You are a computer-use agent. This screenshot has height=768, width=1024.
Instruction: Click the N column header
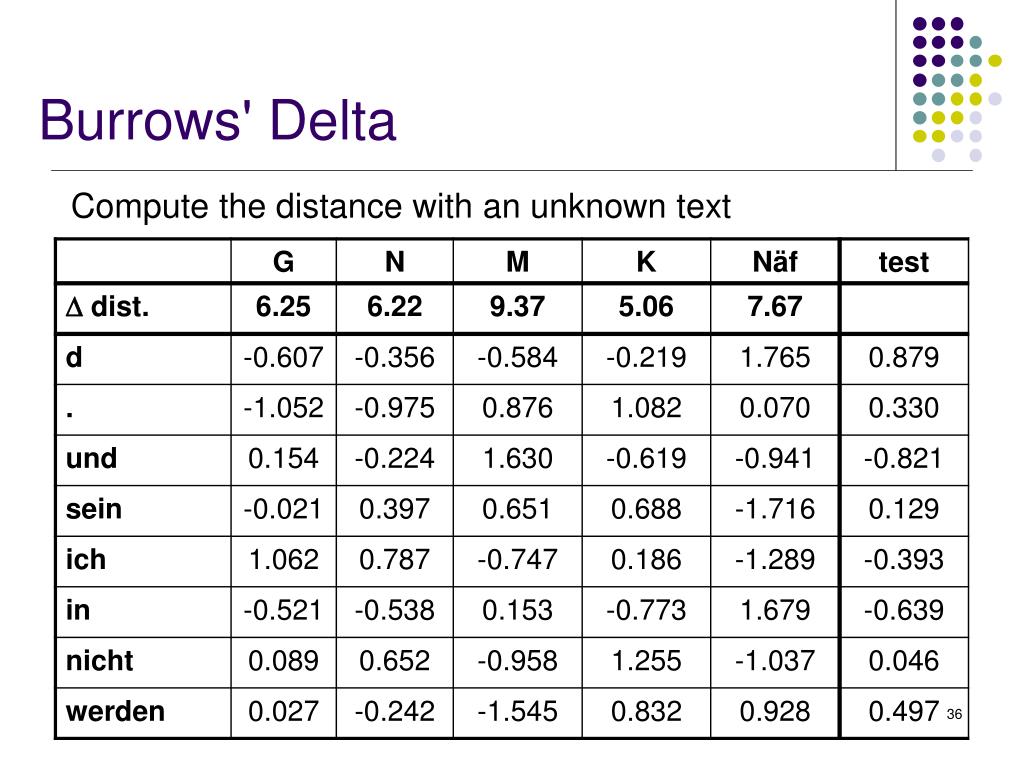point(394,262)
